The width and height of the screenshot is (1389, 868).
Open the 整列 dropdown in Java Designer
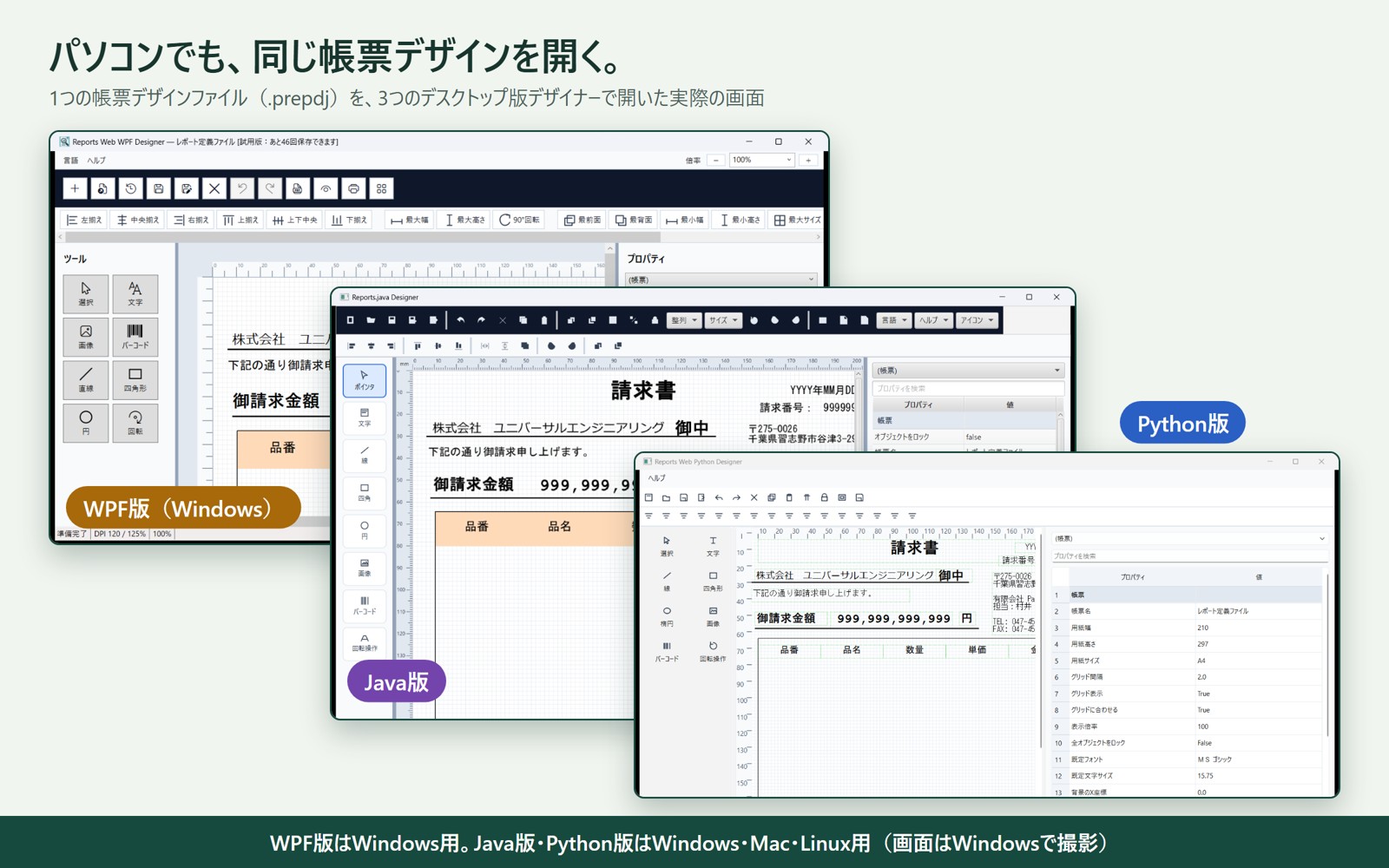point(684,320)
